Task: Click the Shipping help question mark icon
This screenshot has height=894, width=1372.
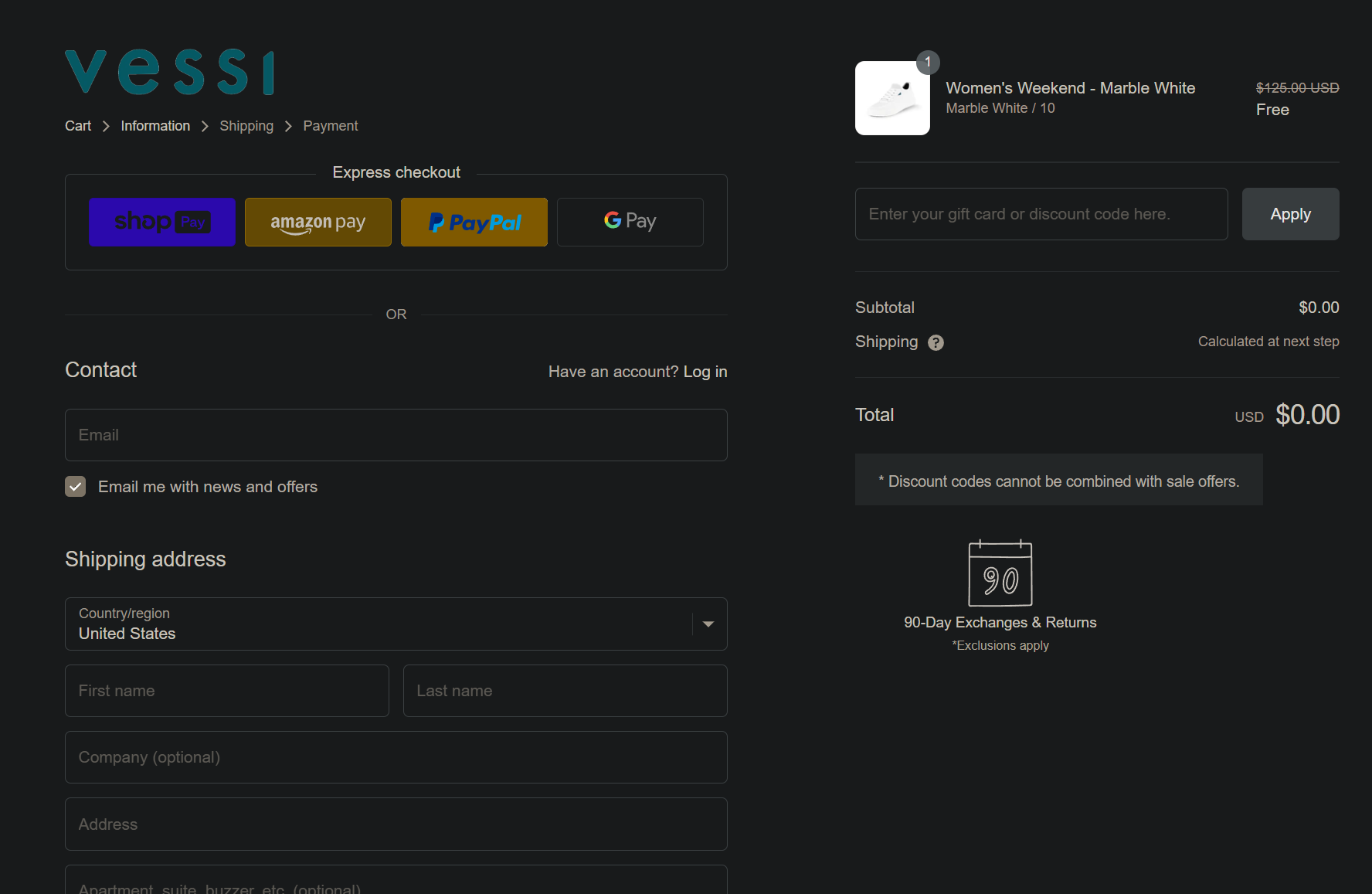Action: pyautogui.click(x=936, y=342)
